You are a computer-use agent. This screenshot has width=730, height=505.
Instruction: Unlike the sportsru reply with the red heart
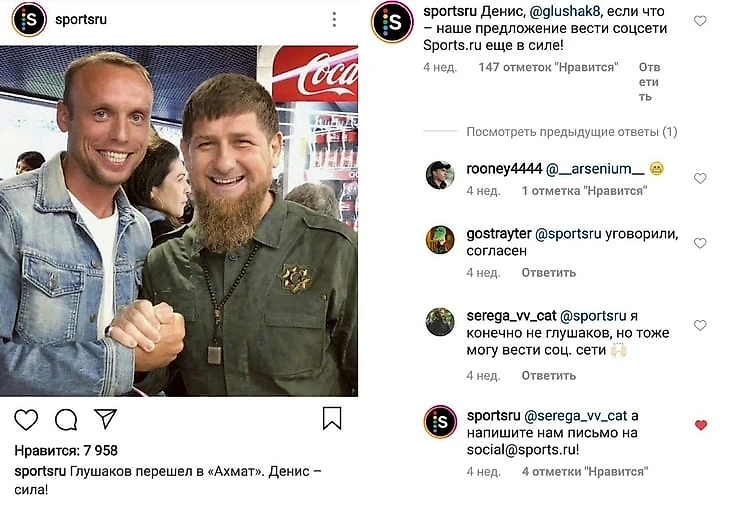(x=701, y=425)
